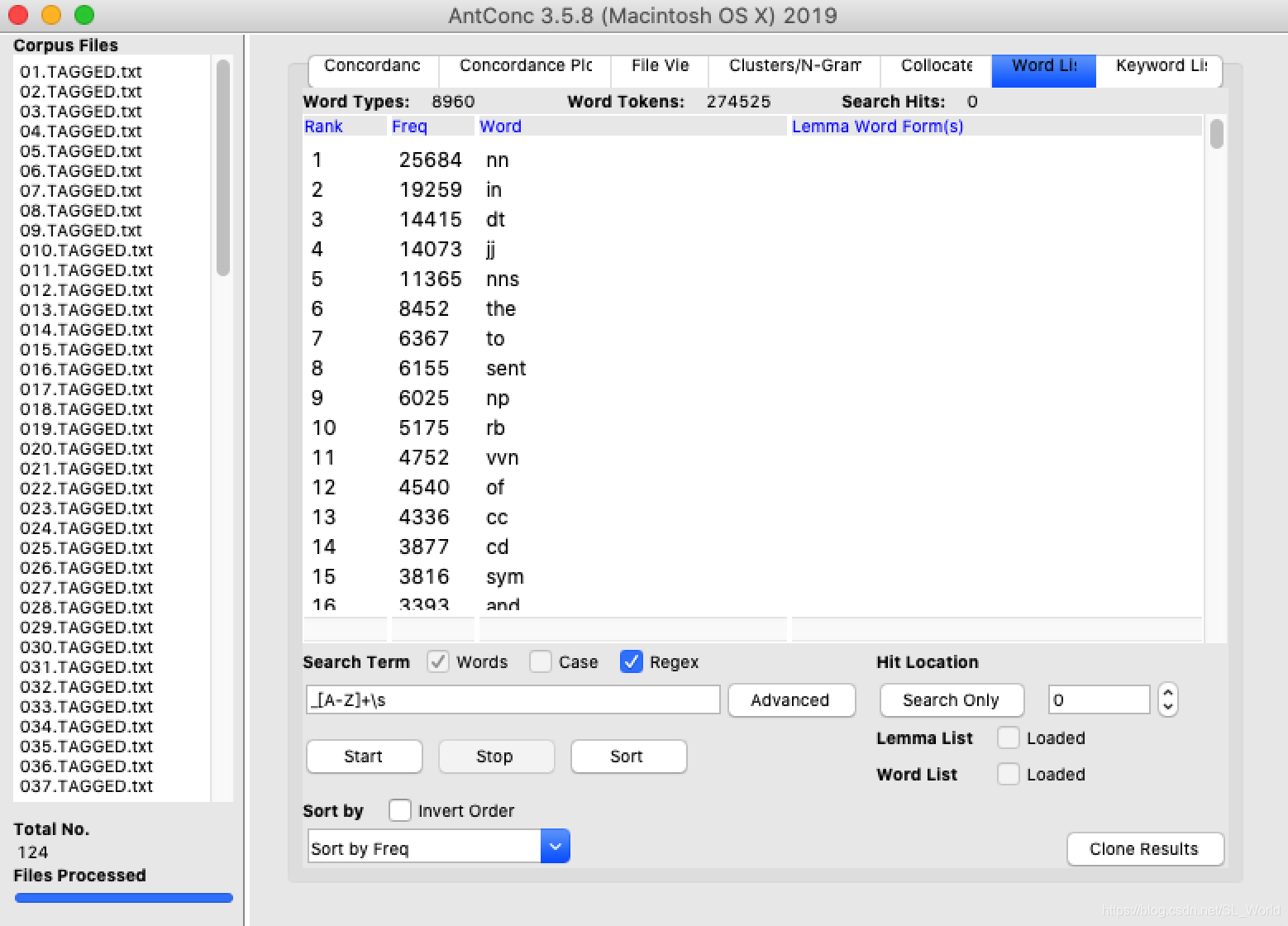Click the corpus files list scrollbar
The image size is (1288, 926).
[222, 168]
